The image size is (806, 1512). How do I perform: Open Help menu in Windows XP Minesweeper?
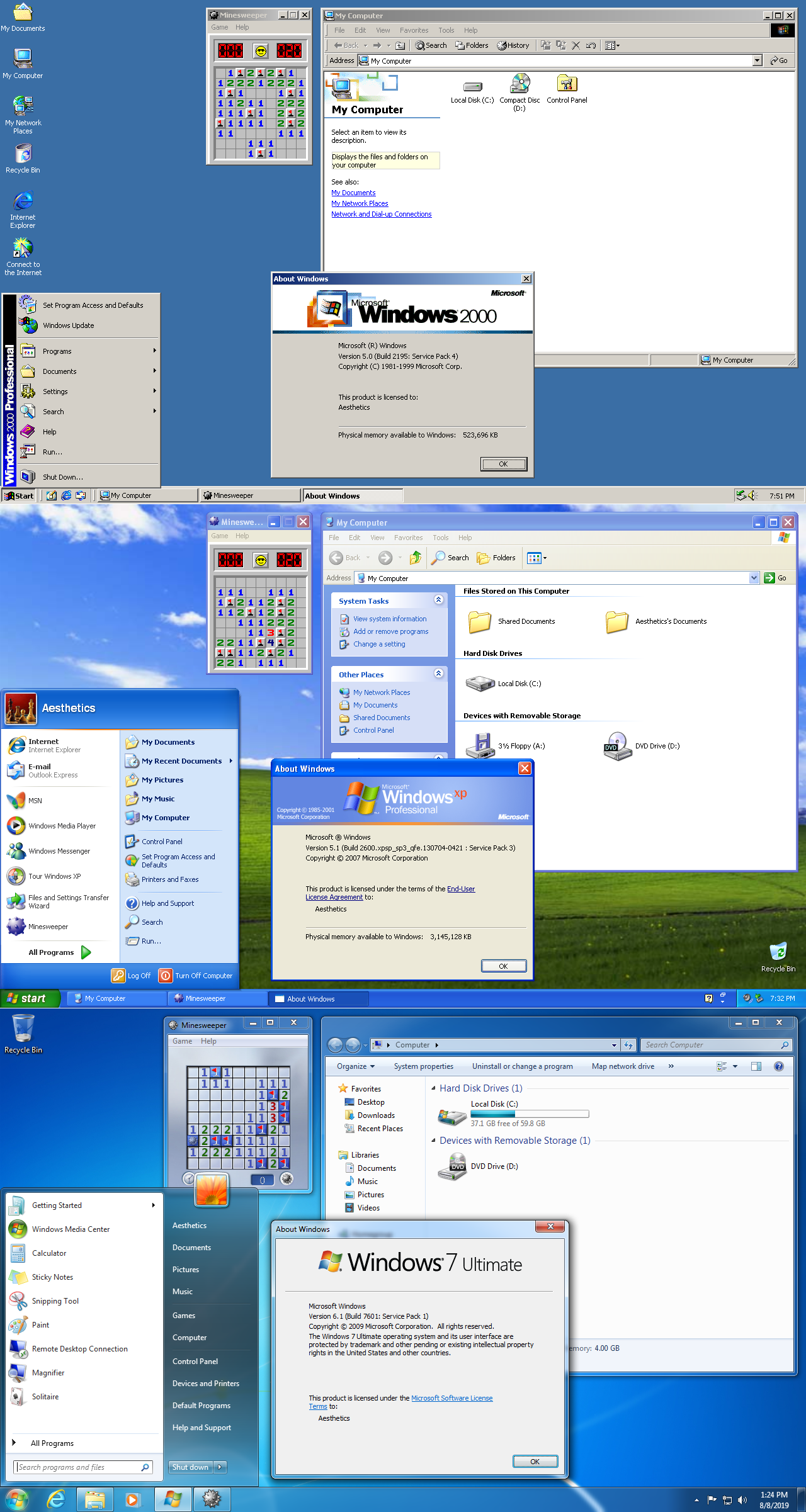242,536
